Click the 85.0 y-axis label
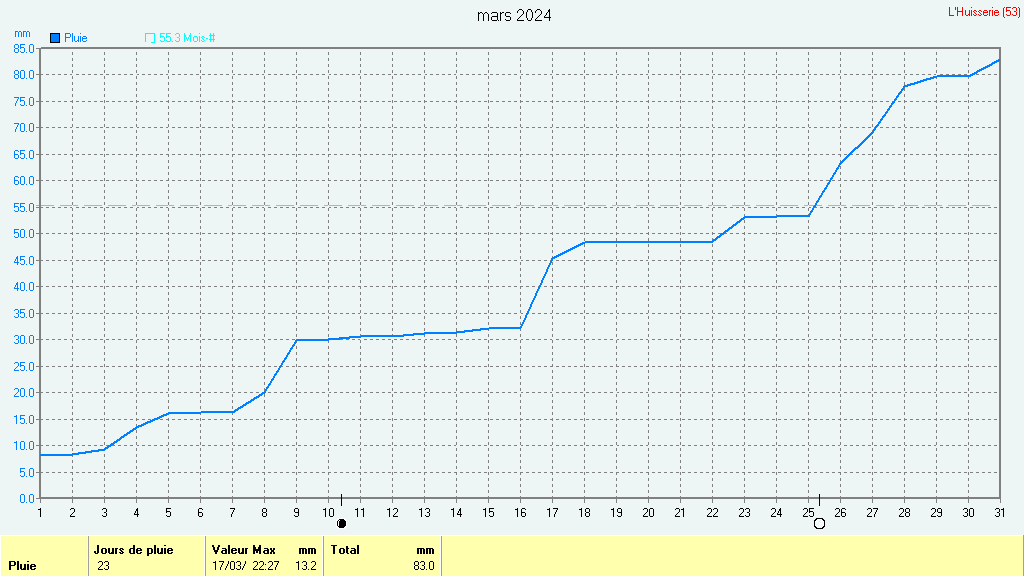This screenshot has width=1024, height=576. (x=24, y=48)
